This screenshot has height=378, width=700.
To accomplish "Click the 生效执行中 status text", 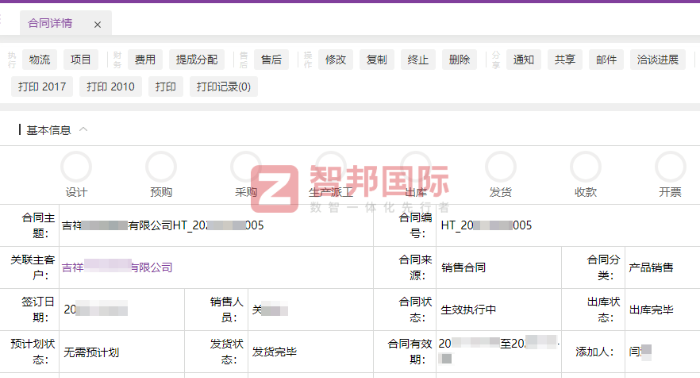I will [468, 310].
